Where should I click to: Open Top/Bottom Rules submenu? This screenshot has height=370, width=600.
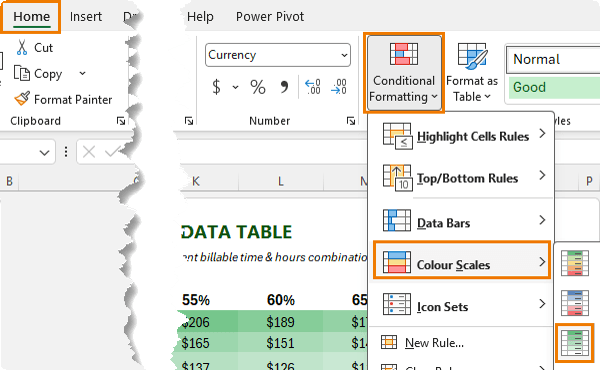pyautogui.click(x=461, y=178)
